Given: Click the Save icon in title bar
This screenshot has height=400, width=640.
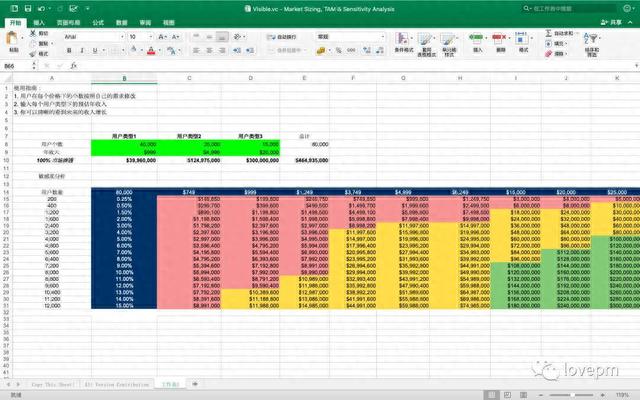Looking at the screenshot, I should pyautogui.click(x=28, y=9).
